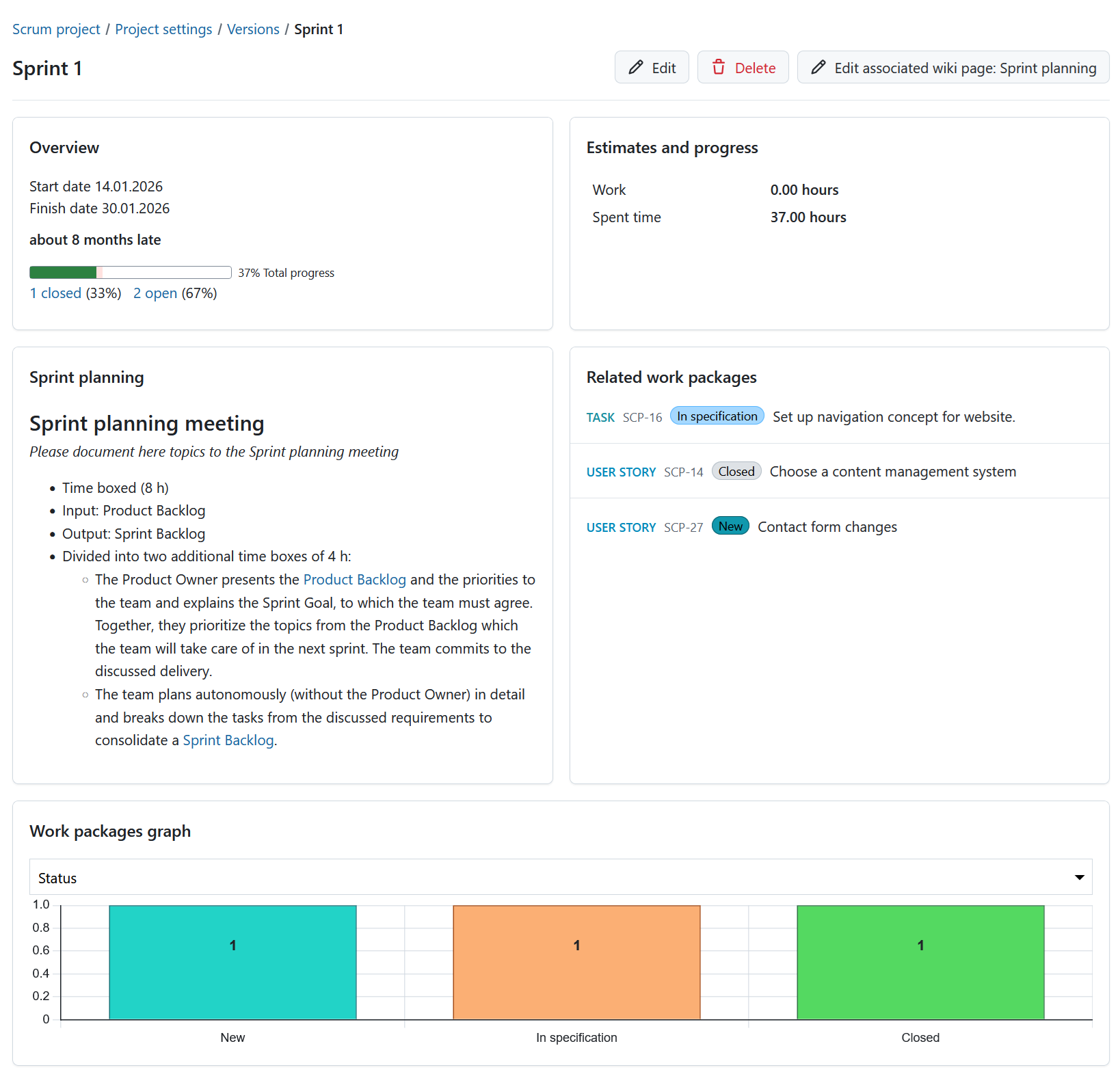This screenshot has height=1074, width=1120.
Task: Follow the Sprint Backlog link
Action: click(228, 740)
